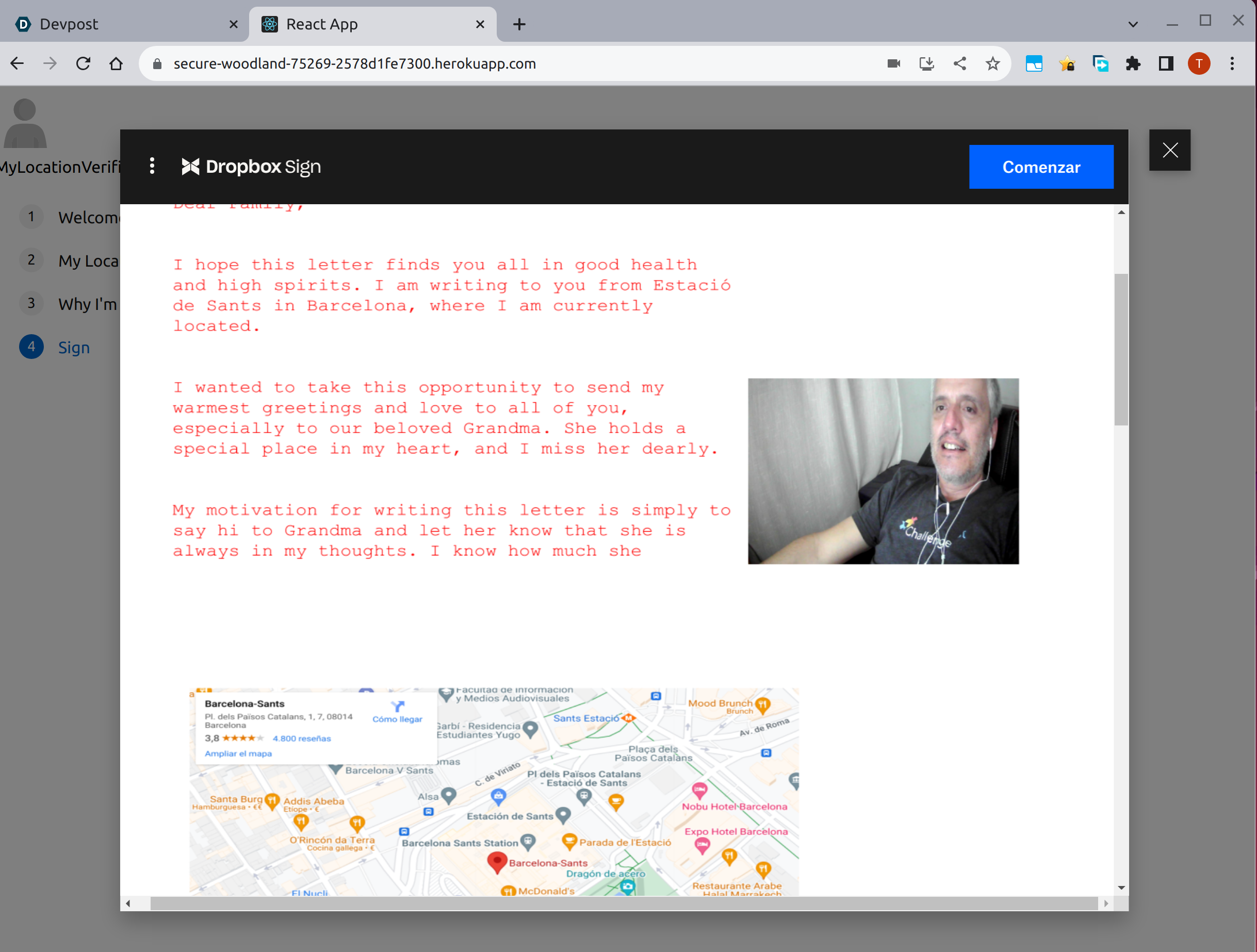Viewport: 1257px width, 952px height.
Task: Share this page from the address bar
Action: pos(959,63)
